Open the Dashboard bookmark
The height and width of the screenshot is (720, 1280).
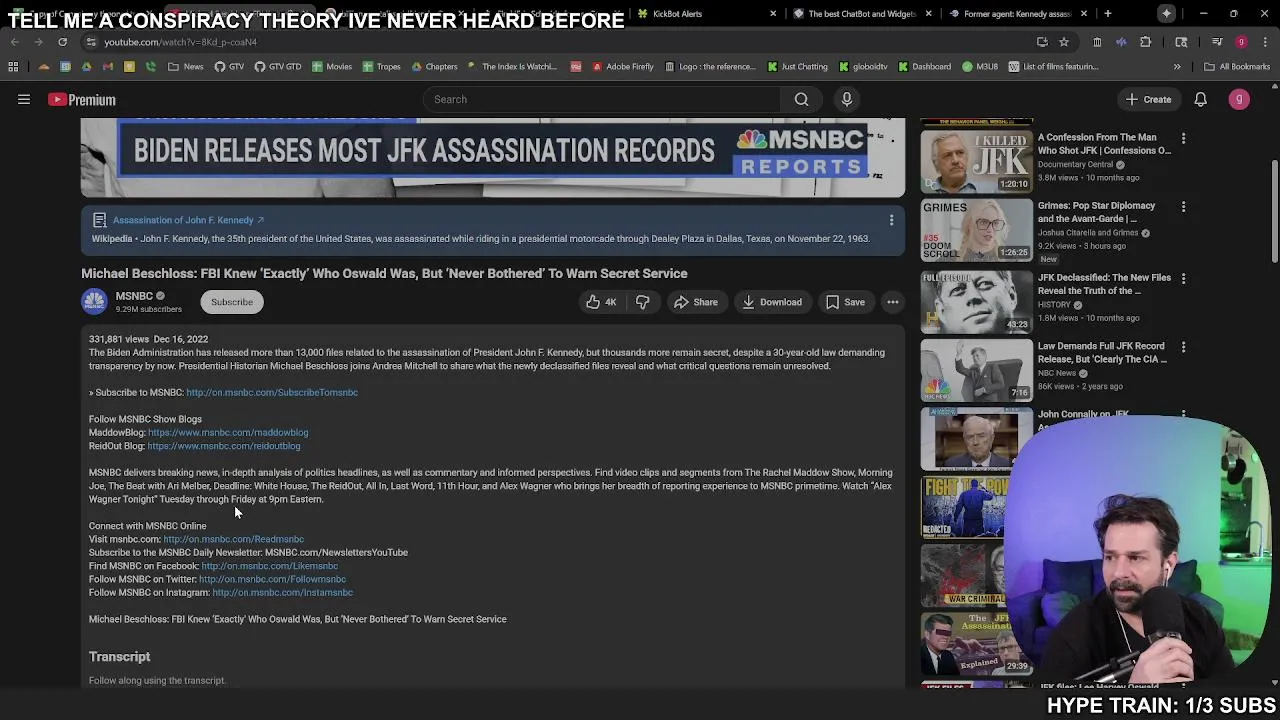(925, 67)
